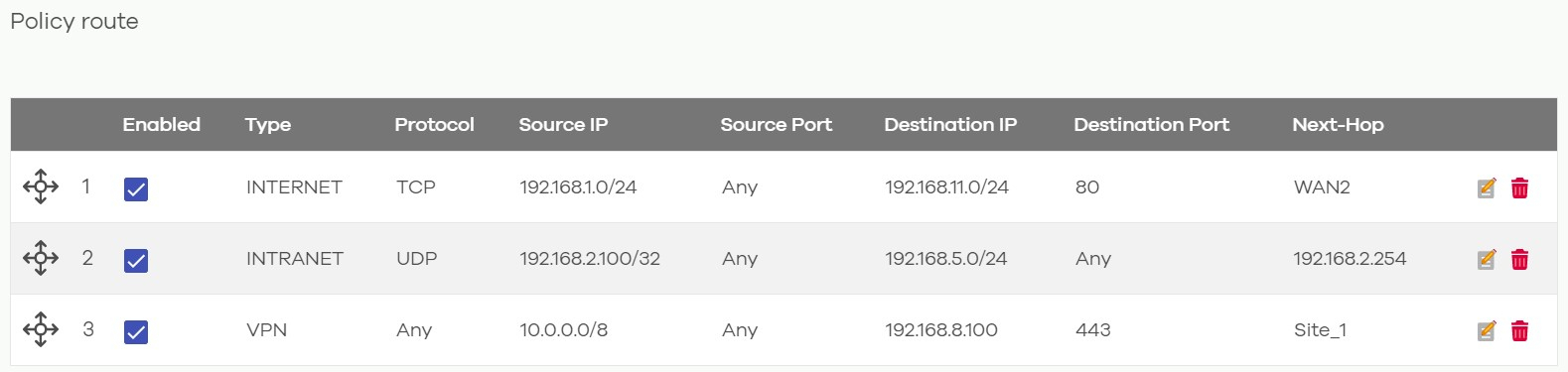Toggle the VPN route Enabled checkbox
Viewport: 1568px width, 372px height.
pyautogui.click(x=136, y=331)
